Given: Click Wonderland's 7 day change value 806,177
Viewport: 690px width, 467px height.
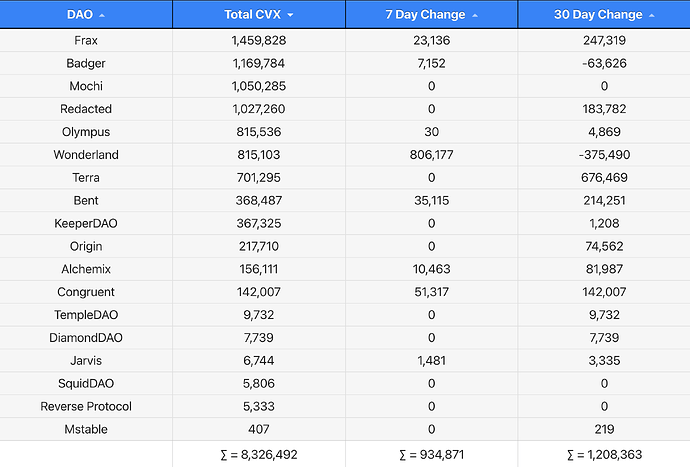Looking at the screenshot, I should click(x=431, y=154).
